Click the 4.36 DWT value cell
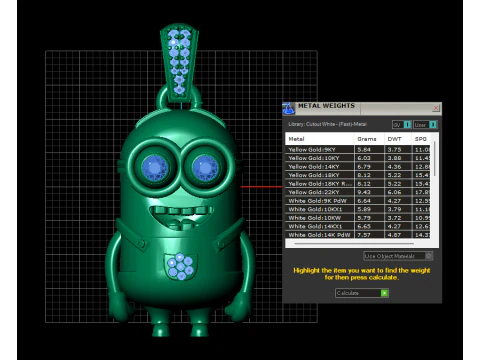The height and width of the screenshot is (360, 480). (398, 167)
